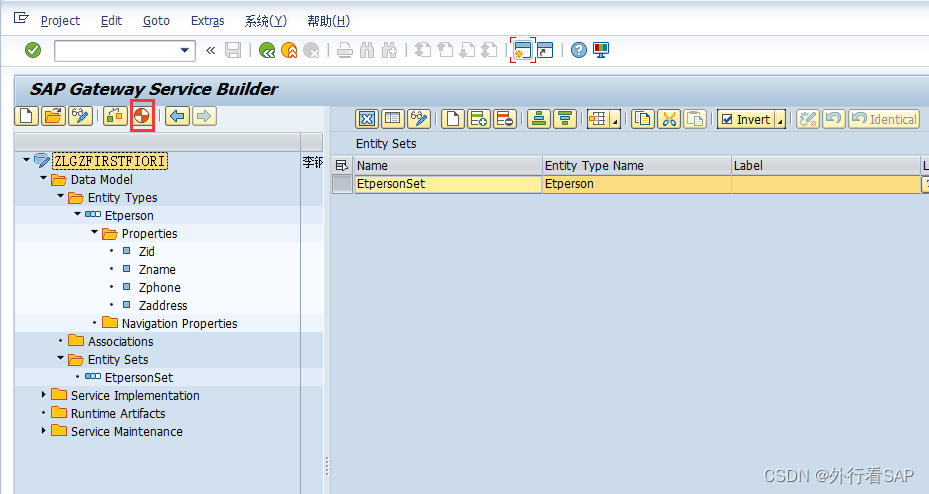Click the window menu icon left of Project
This screenshot has width=929, height=494.
click(x=21, y=18)
